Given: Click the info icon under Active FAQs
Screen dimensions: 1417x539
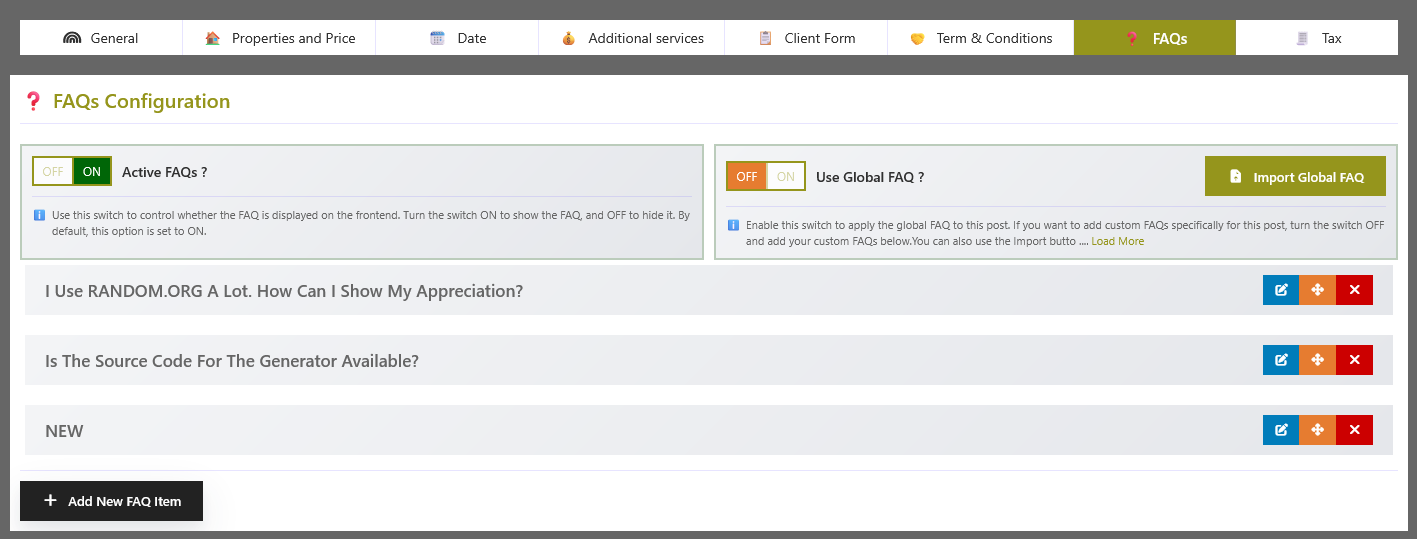Looking at the screenshot, I should (39, 215).
